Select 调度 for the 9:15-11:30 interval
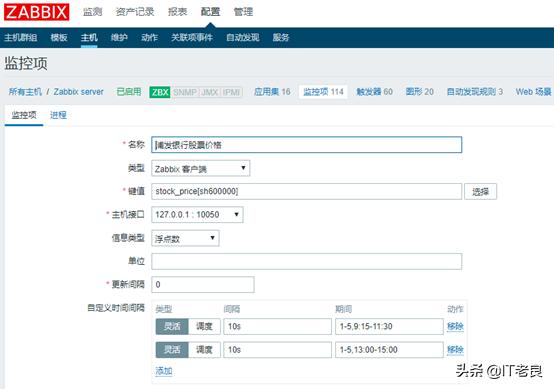554x389 pixels. [204, 326]
